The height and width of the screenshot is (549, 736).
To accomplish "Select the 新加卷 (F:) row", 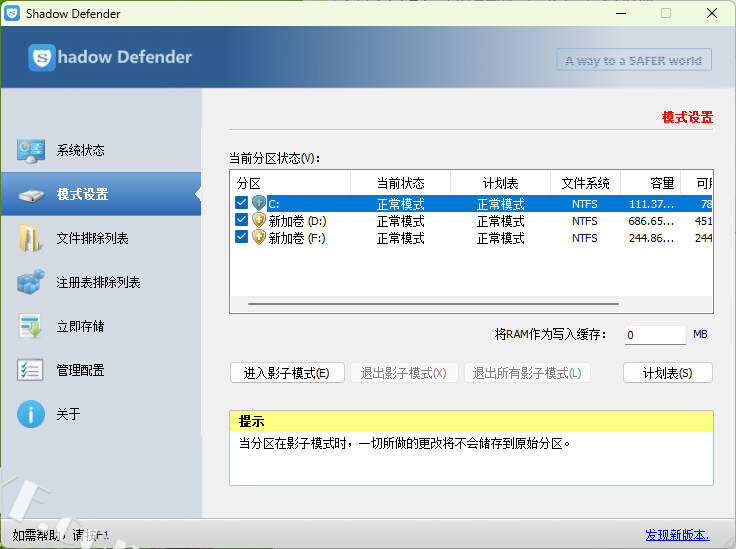I will click(471, 238).
